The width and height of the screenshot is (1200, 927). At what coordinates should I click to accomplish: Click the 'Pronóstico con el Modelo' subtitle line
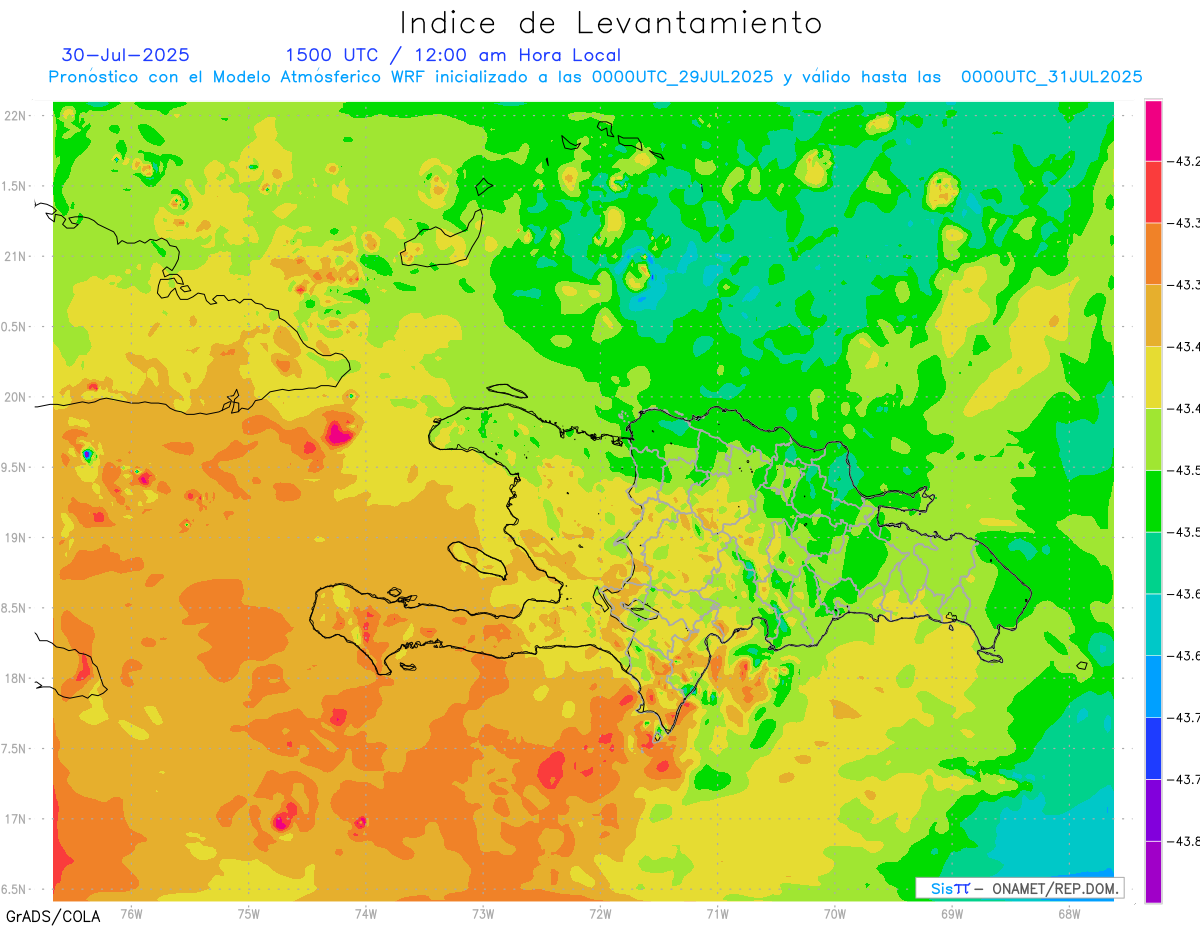point(595,77)
